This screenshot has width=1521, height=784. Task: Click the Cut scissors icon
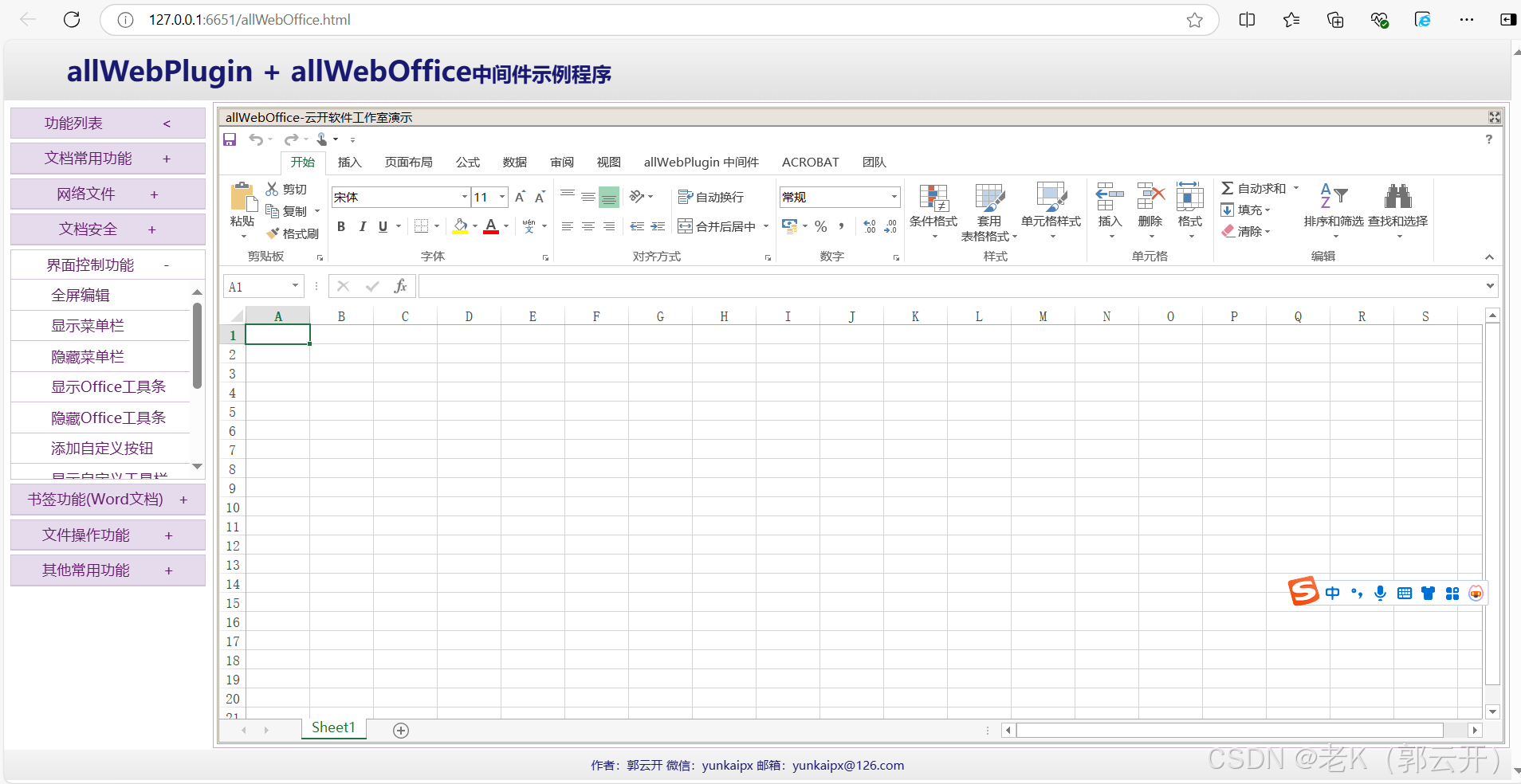272,189
